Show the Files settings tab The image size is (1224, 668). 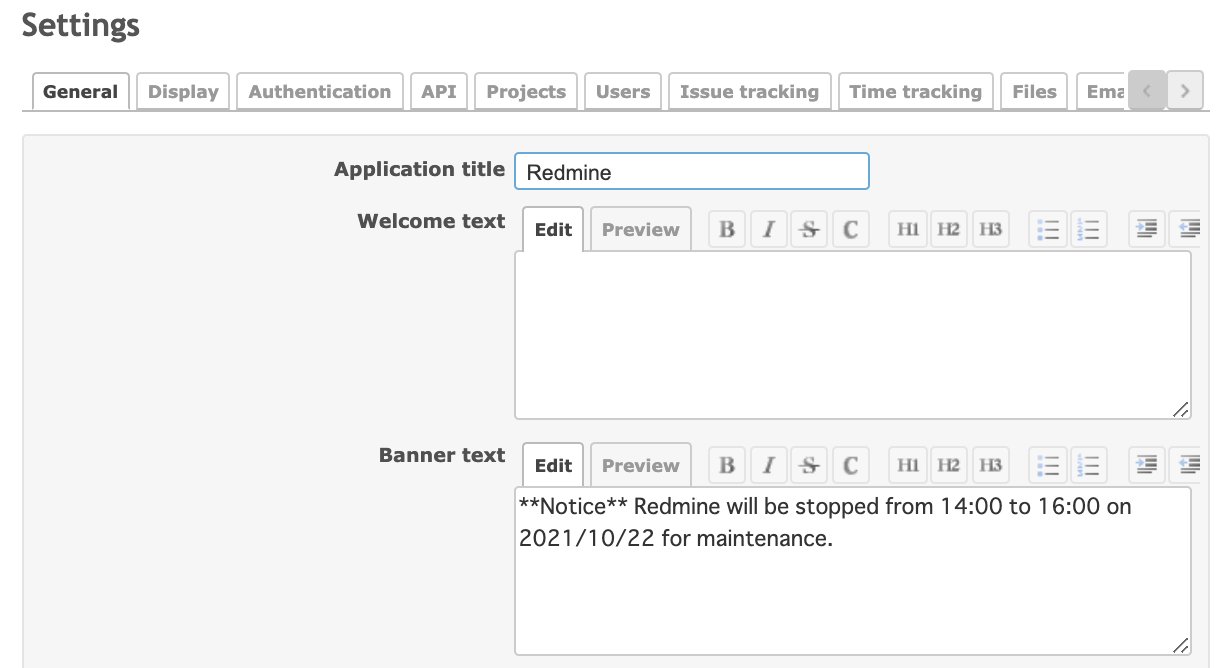coord(1034,92)
